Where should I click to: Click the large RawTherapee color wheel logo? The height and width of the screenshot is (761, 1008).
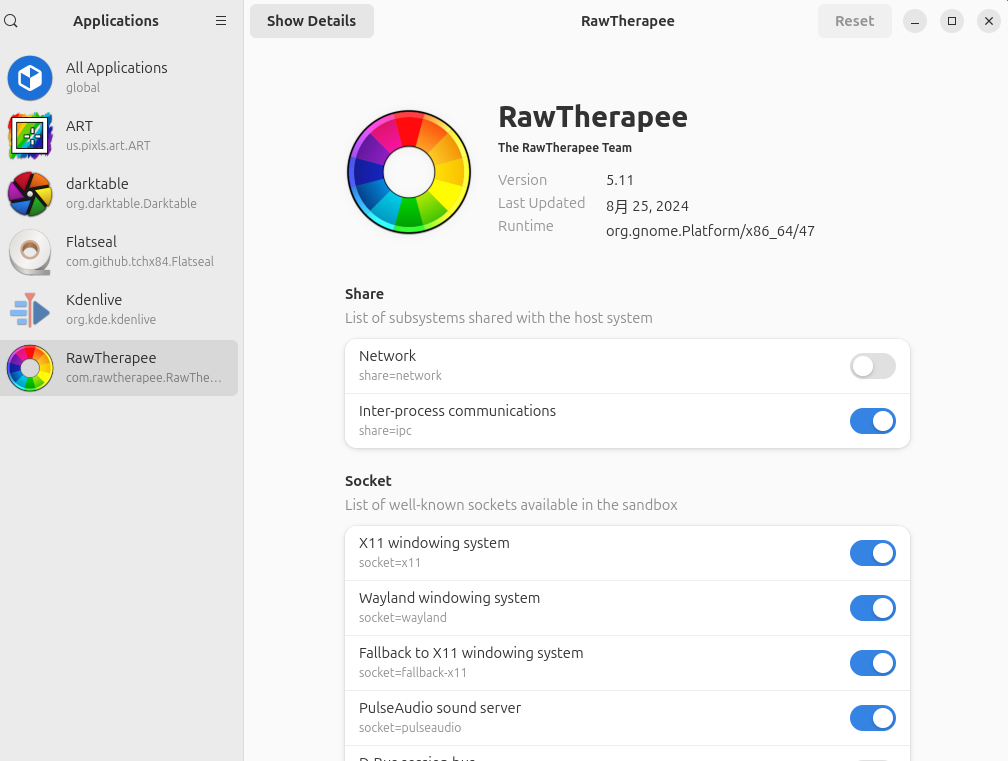pos(409,172)
